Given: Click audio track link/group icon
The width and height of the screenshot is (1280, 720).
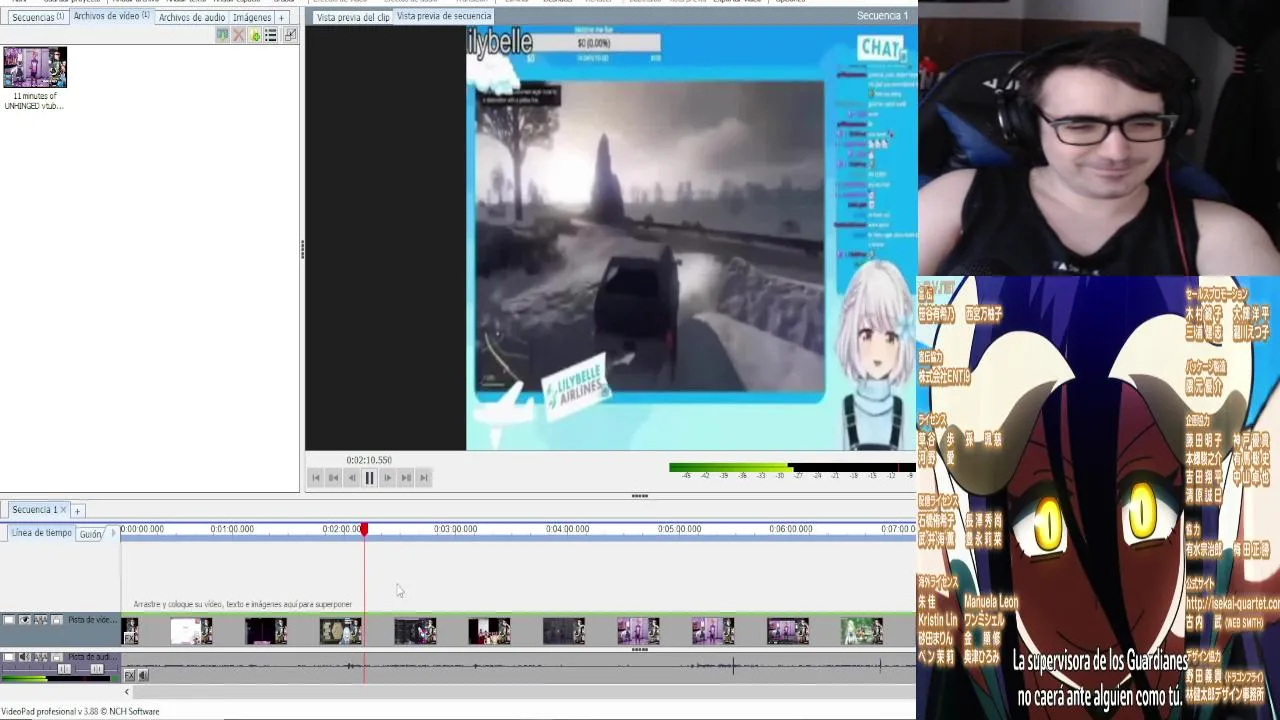Looking at the screenshot, I should 41,657.
